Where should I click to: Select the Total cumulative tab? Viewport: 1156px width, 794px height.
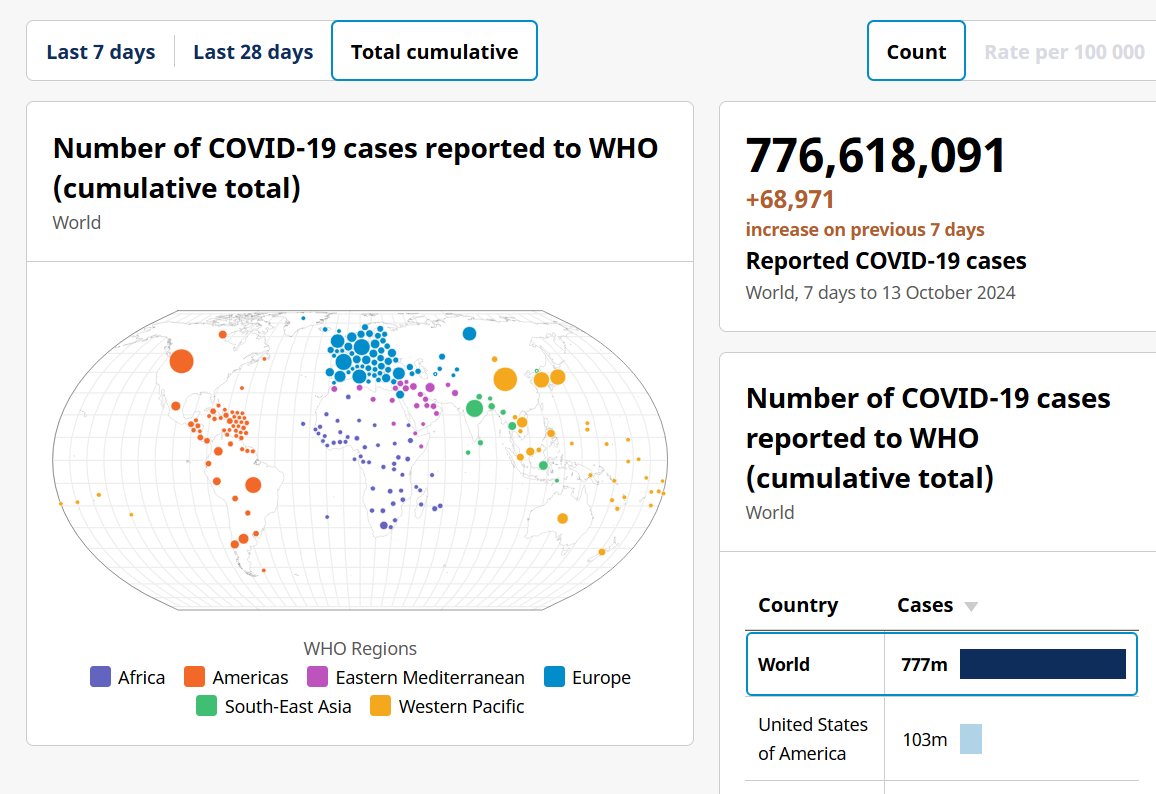point(434,52)
